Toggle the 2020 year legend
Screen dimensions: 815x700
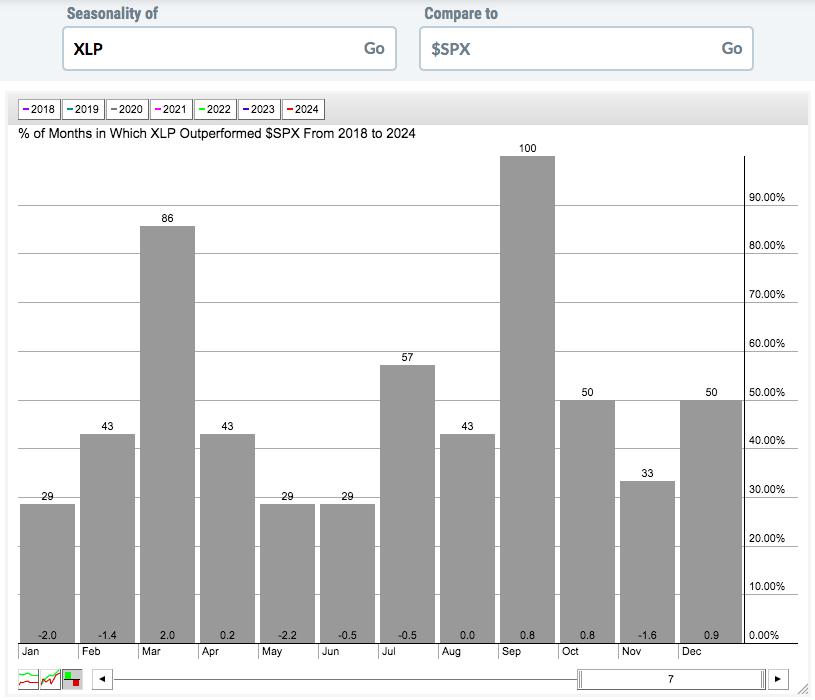click(127, 109)
